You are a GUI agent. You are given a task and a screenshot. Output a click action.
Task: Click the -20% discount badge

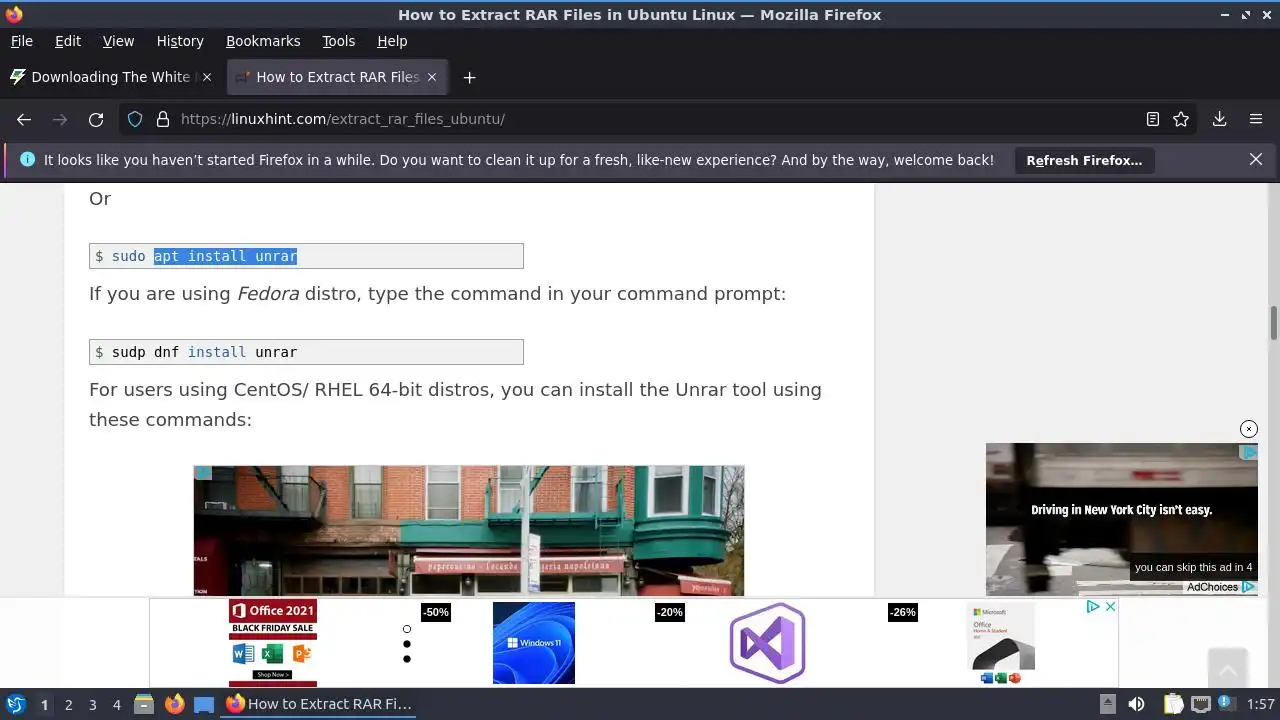point(669,612)
